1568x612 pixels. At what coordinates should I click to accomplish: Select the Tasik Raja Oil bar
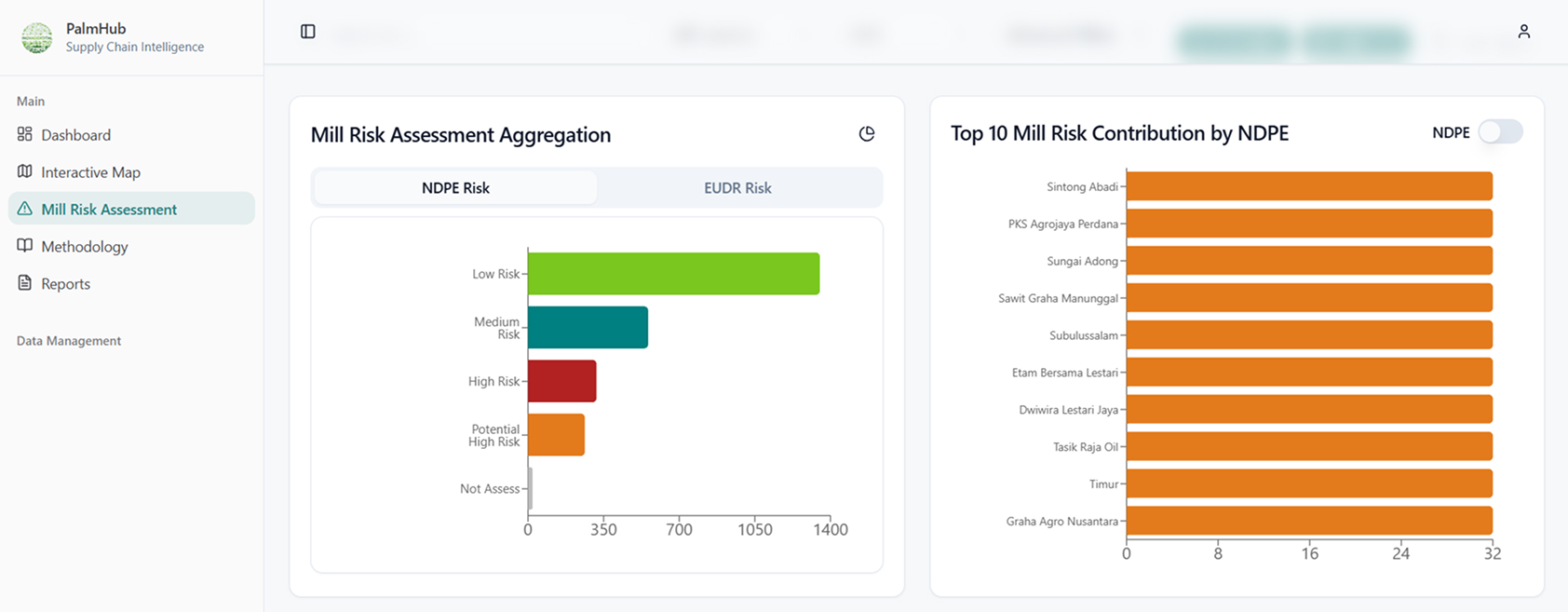click(1308, 446)
